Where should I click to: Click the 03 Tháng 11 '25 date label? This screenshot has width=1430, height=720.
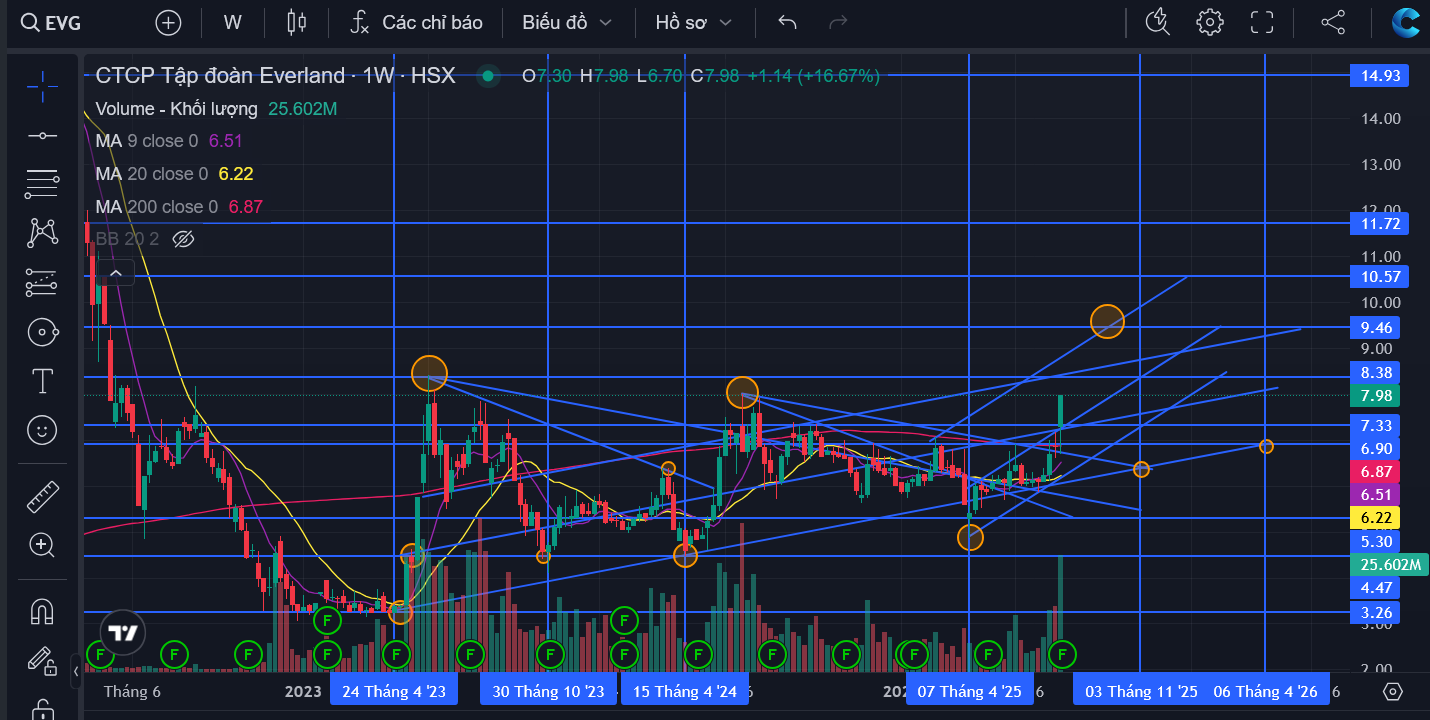1141,691
